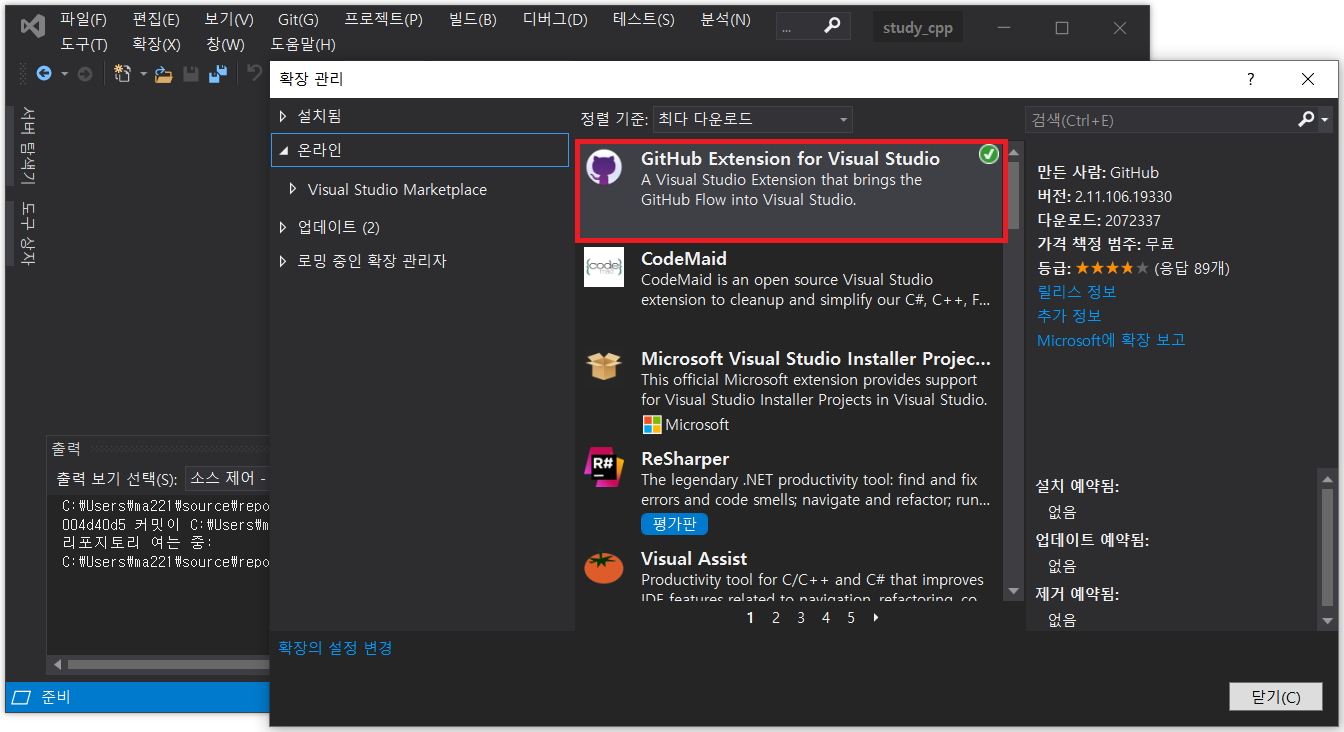Collapse the 온라인 category
1344x732 pixels.
click(283, 150)
